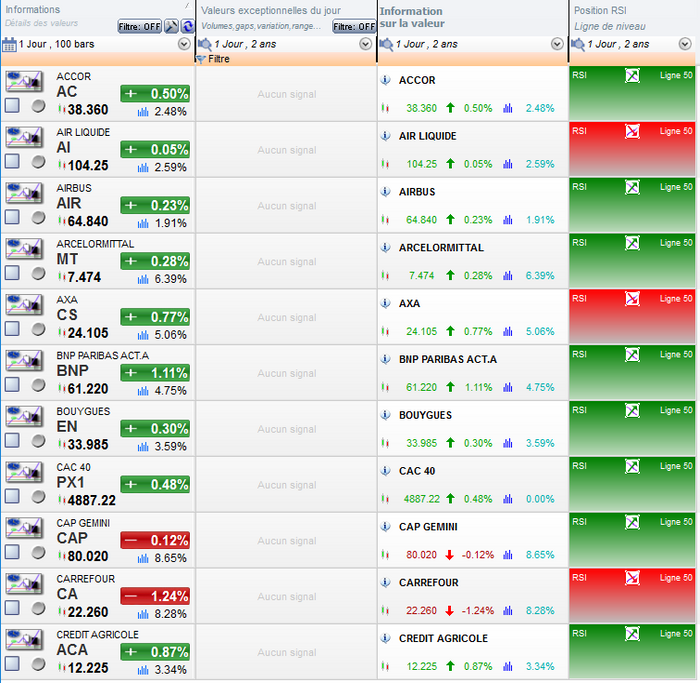Click the RSI crossing icon for AXA

tap(632, 299)
